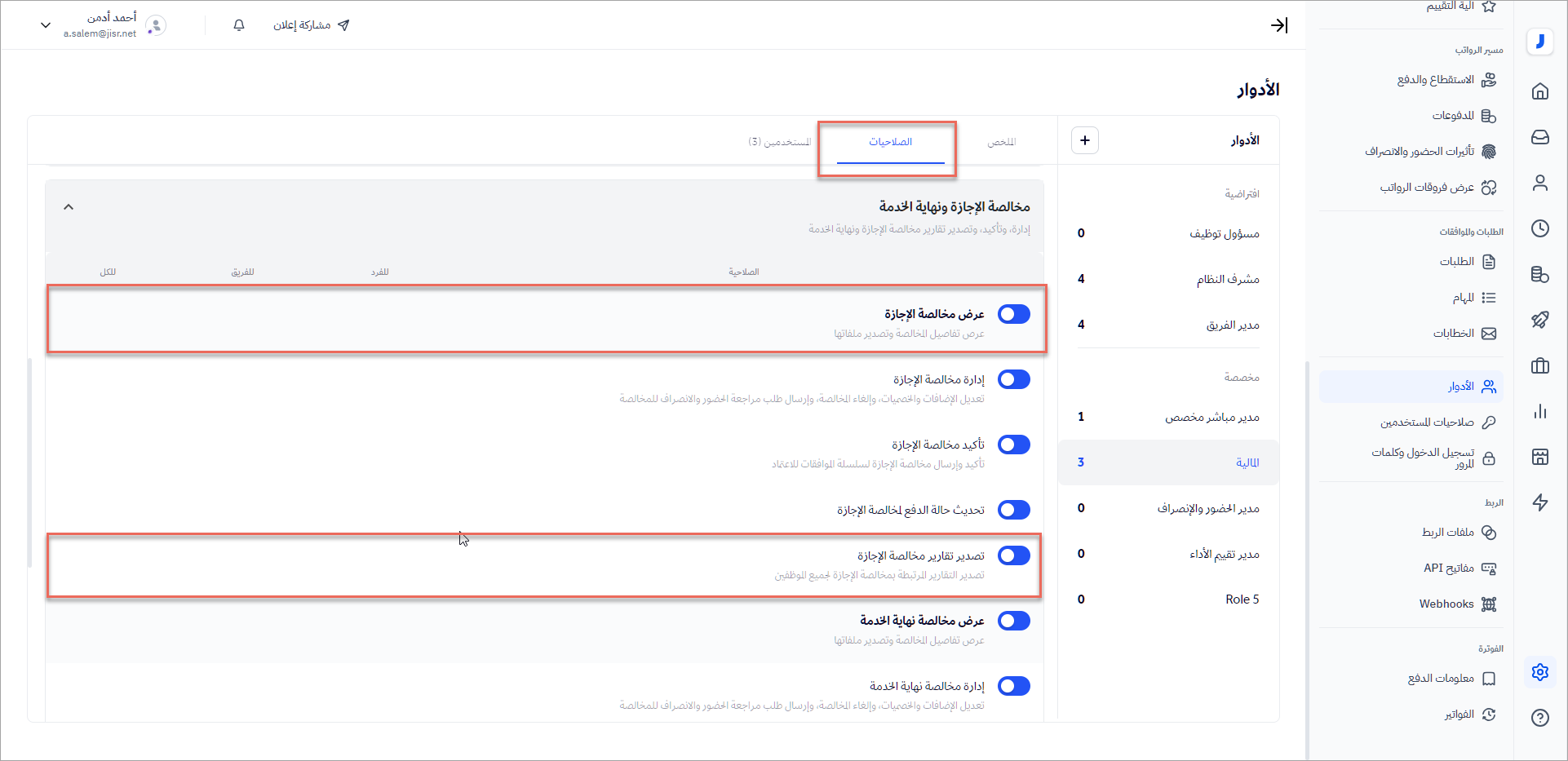Open the clock icon in the right rail

tap(1539, 228)
